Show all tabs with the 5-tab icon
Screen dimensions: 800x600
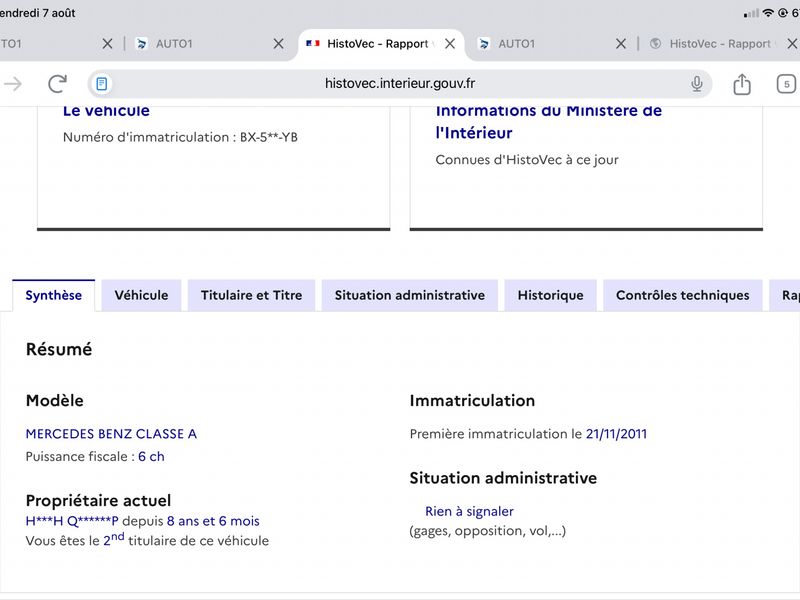pos(786,84)
